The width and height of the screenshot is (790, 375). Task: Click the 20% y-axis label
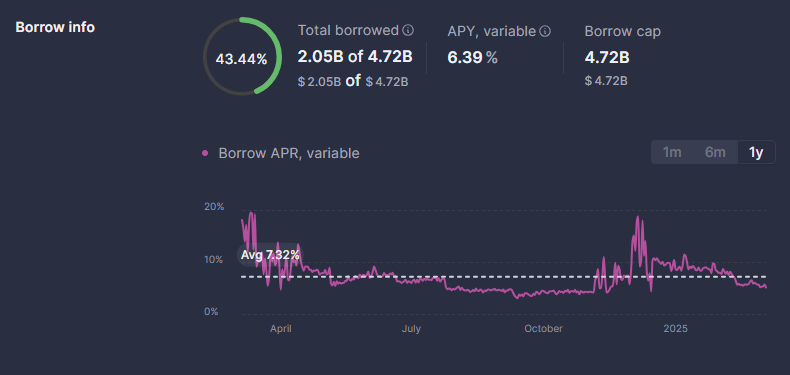[x=214, y=207]
